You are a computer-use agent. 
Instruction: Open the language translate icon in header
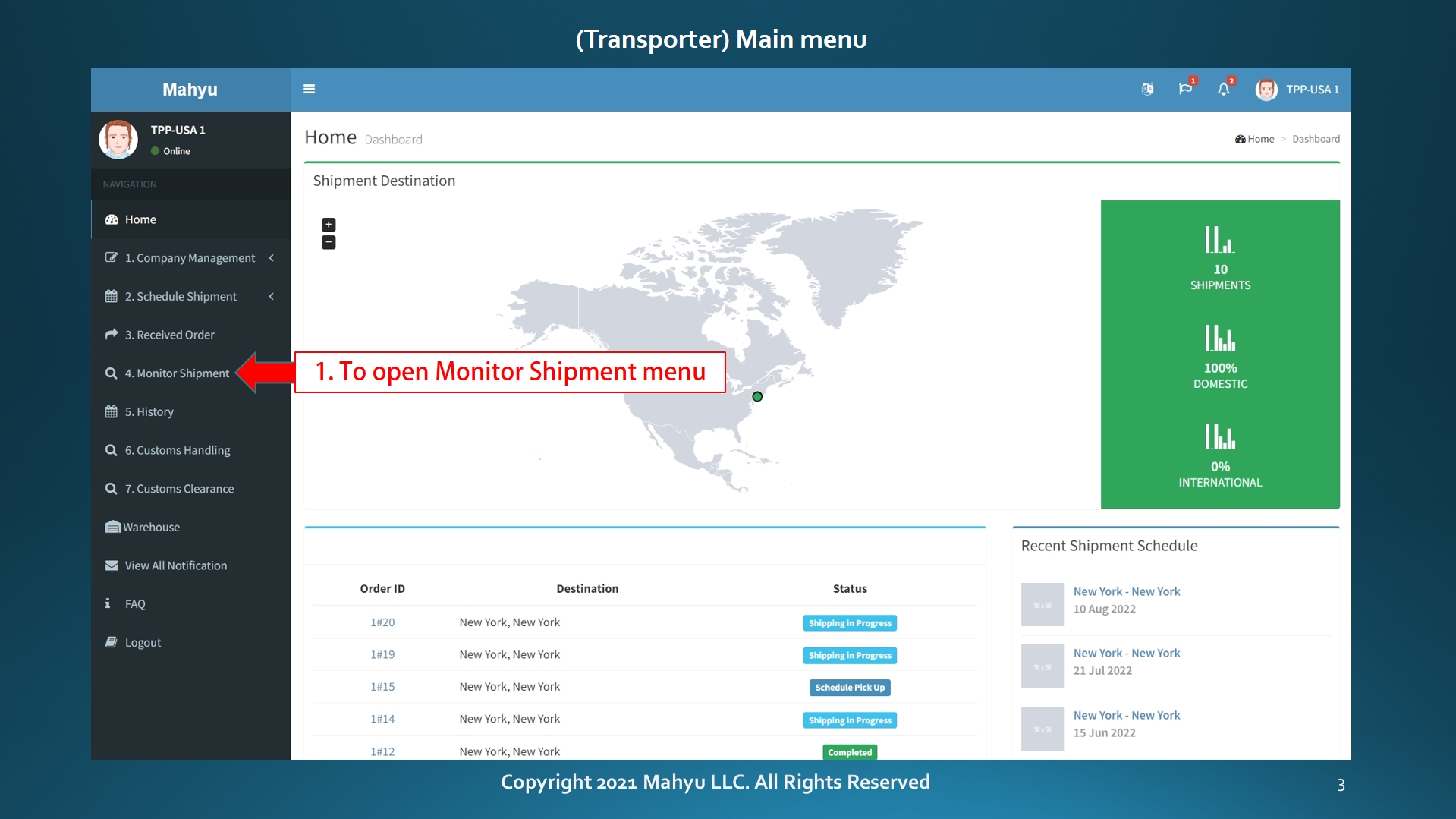(1147, 89)
